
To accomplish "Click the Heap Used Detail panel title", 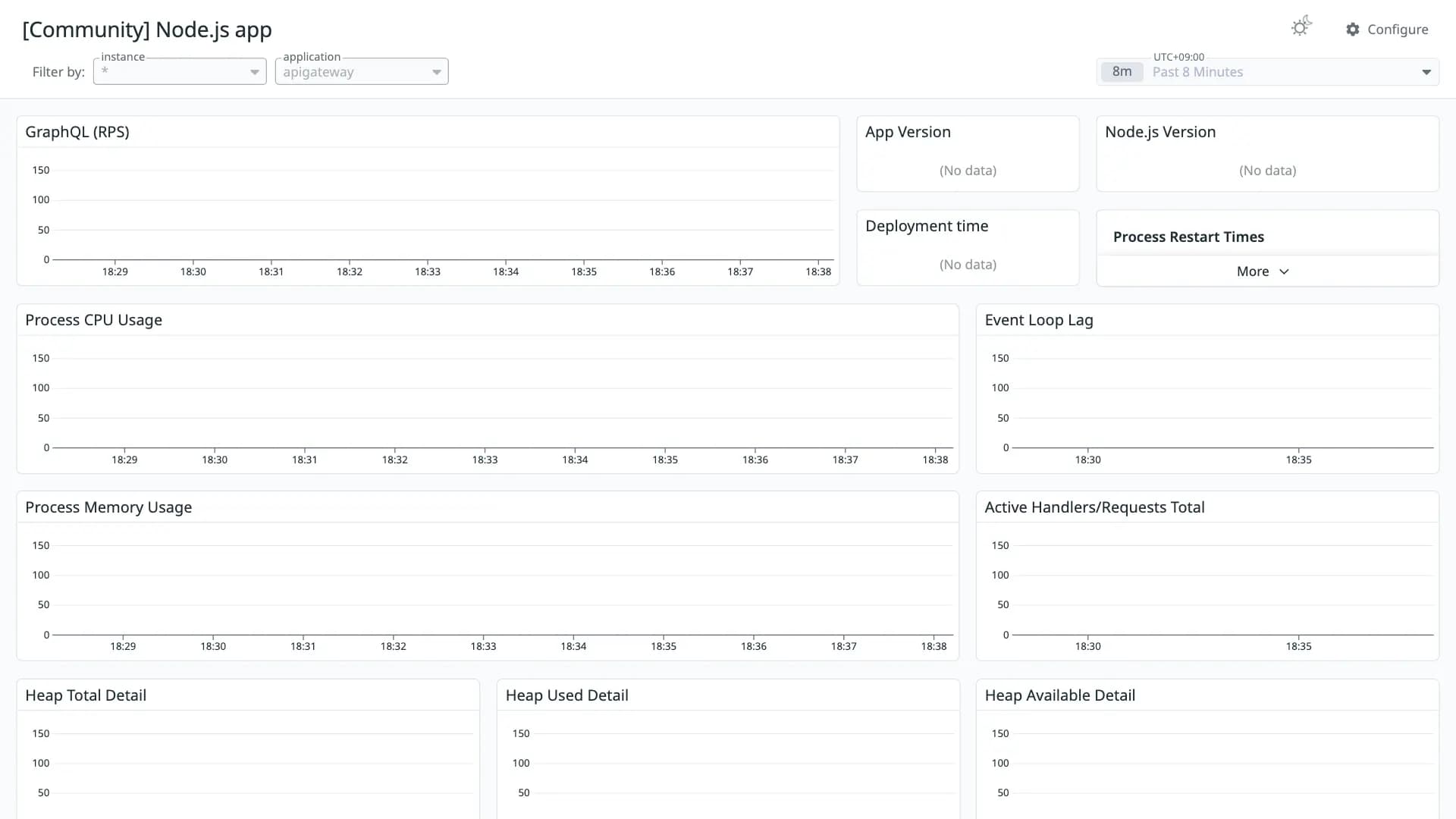I will point(566,695).
